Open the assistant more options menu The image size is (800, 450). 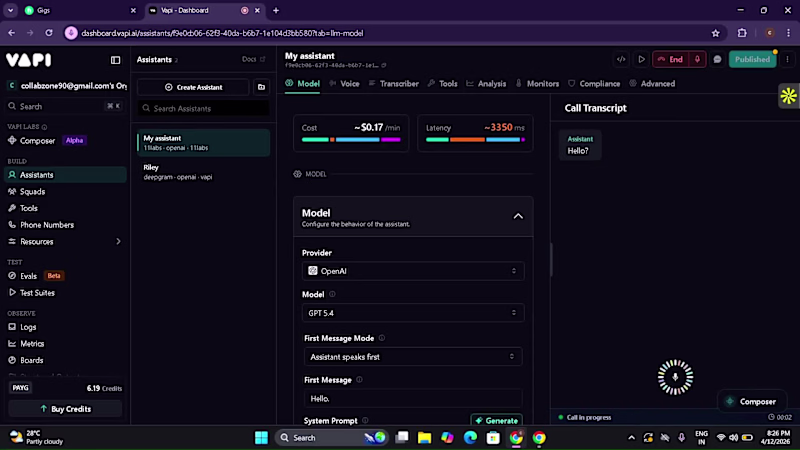(x=787, y=59)
